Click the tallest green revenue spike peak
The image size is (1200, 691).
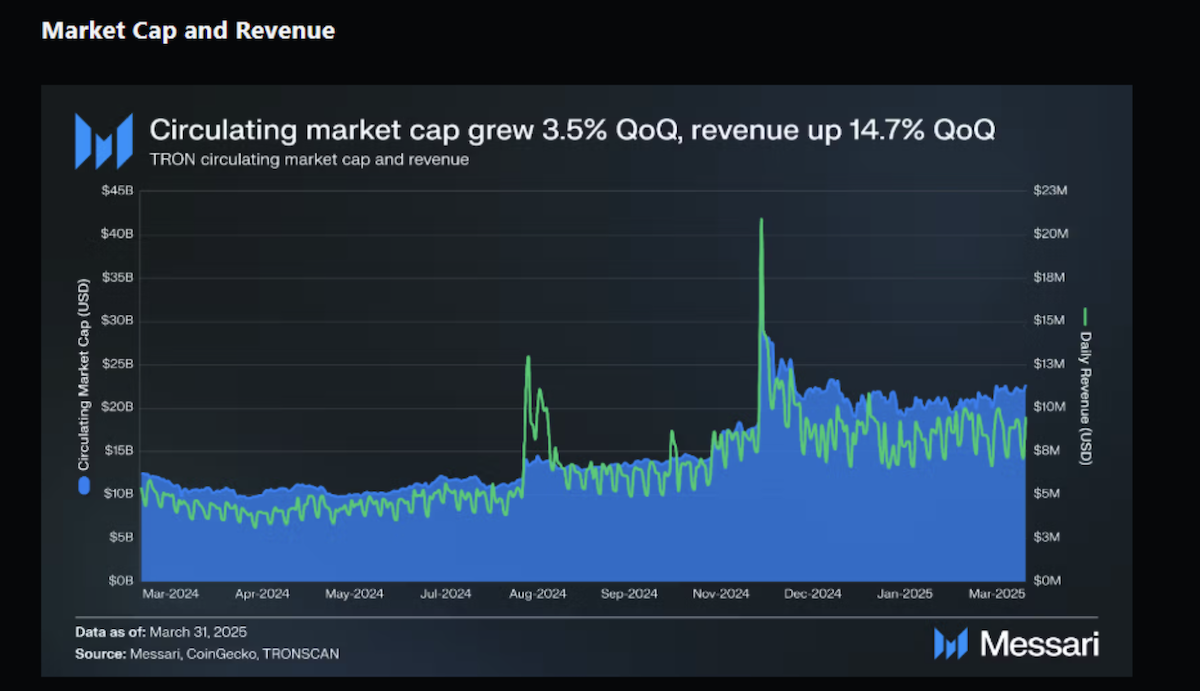761,220
